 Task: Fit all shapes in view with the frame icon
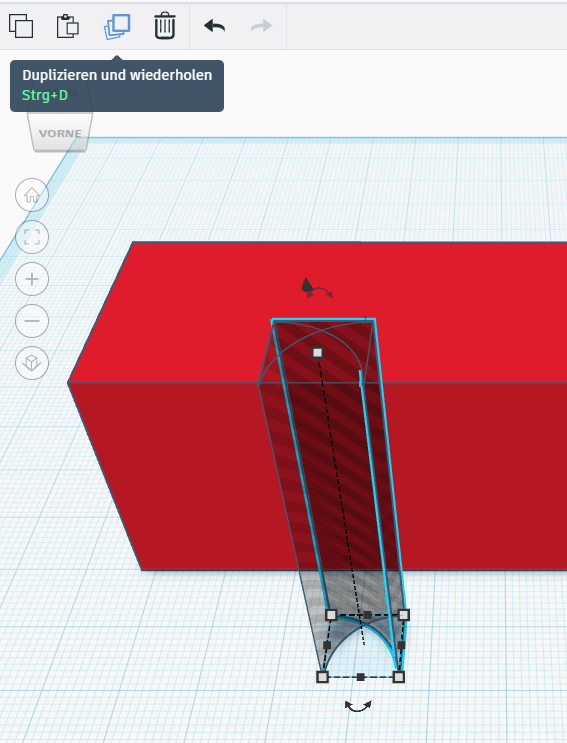[32, 237]
